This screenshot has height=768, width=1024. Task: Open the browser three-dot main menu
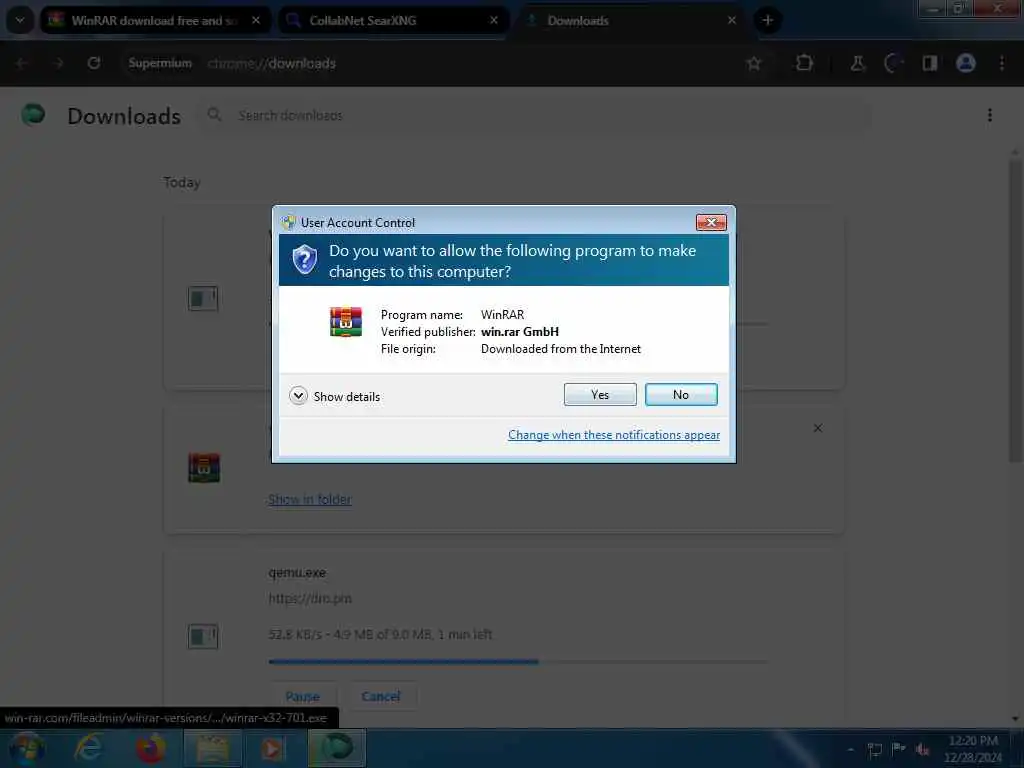(x=1002, y=63)
